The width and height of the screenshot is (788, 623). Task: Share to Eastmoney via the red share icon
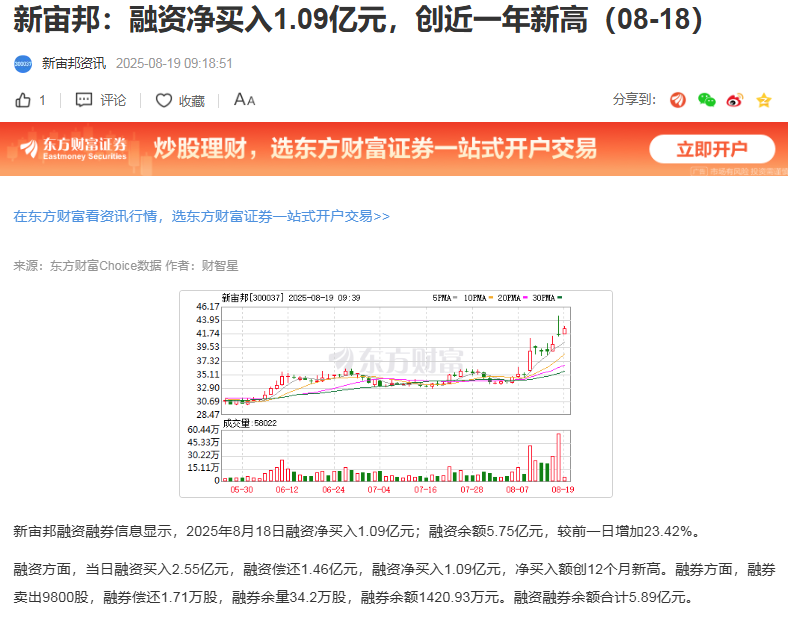[677, 100]
